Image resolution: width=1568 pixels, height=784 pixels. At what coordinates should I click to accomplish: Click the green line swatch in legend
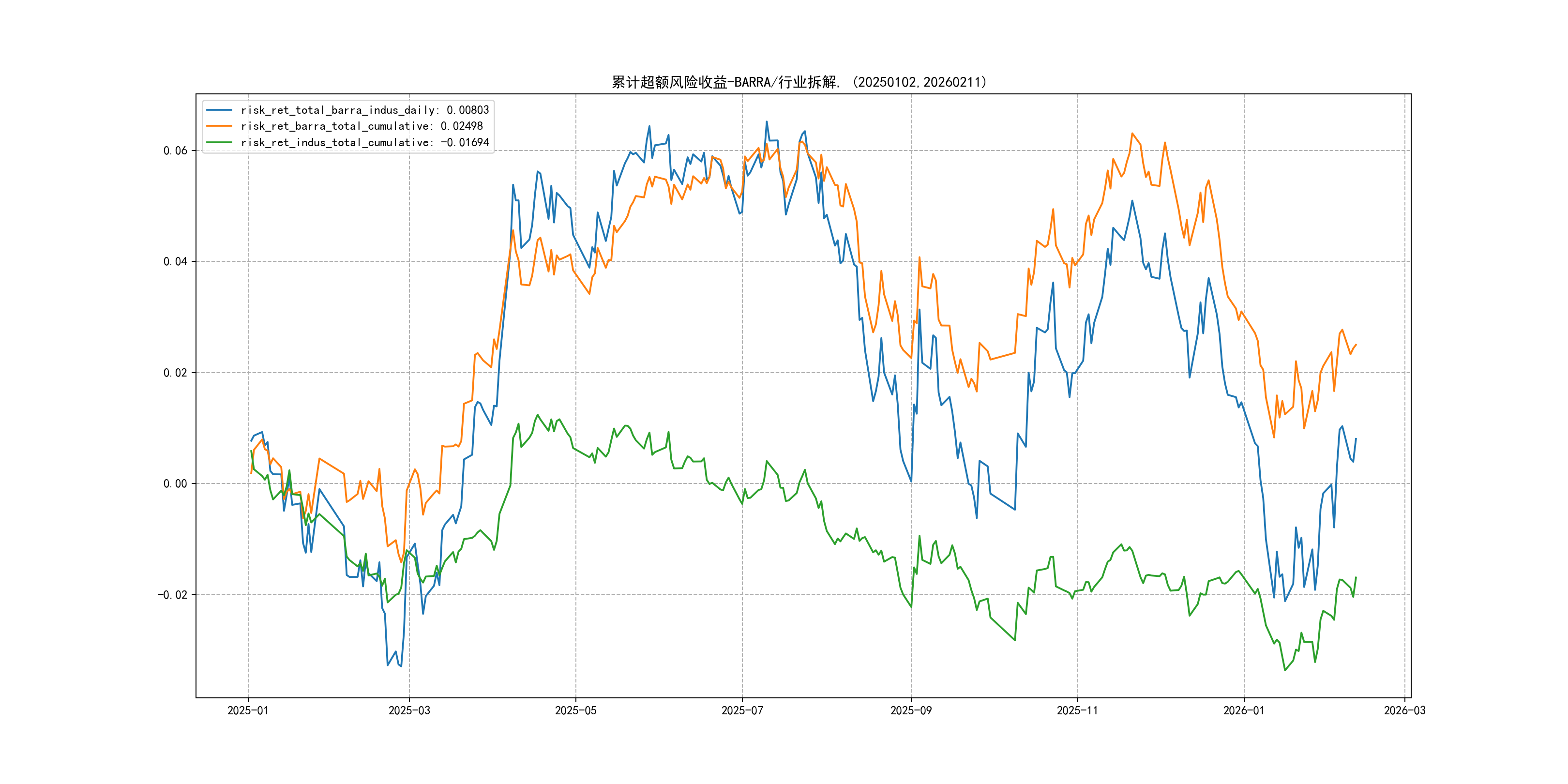(x=219, y=142)
